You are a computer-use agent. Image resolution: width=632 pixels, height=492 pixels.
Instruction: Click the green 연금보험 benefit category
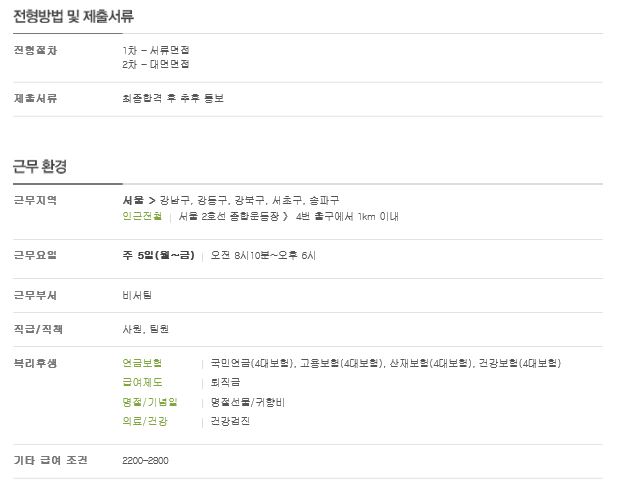pyautogui.click(x=141, y=363)
